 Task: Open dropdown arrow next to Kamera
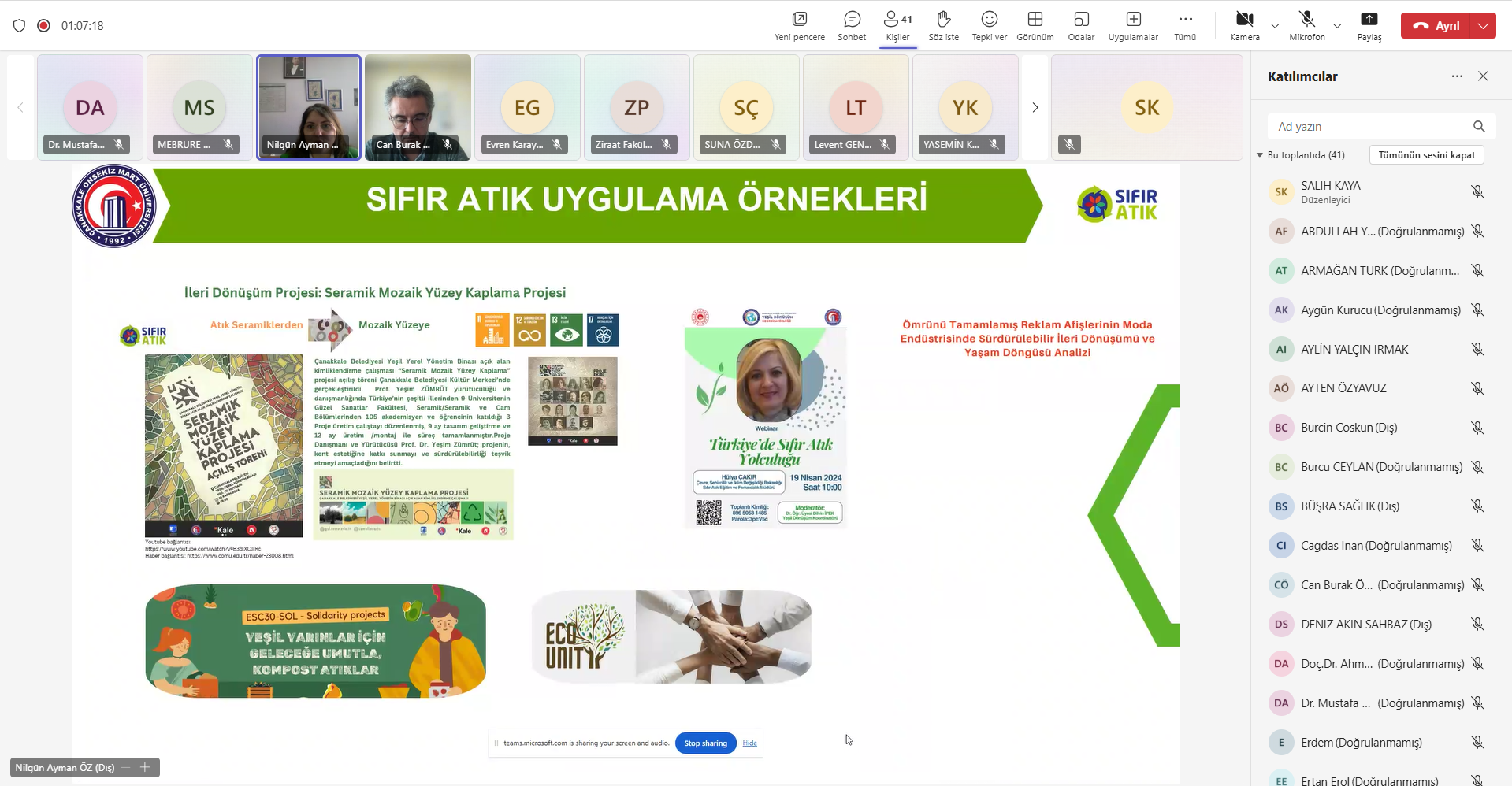1275,26
